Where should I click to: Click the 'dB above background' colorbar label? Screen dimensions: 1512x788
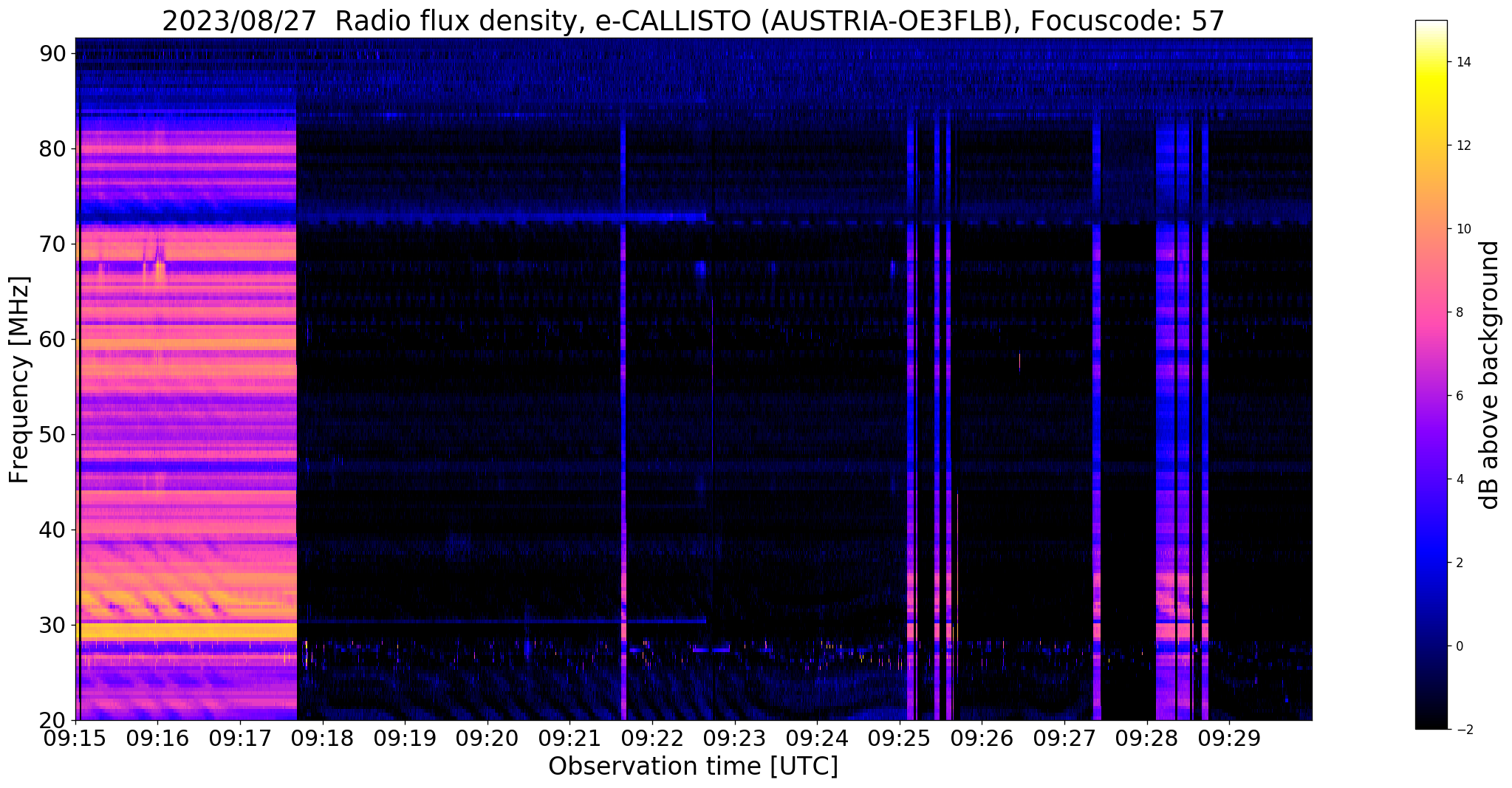point(1490,375)
